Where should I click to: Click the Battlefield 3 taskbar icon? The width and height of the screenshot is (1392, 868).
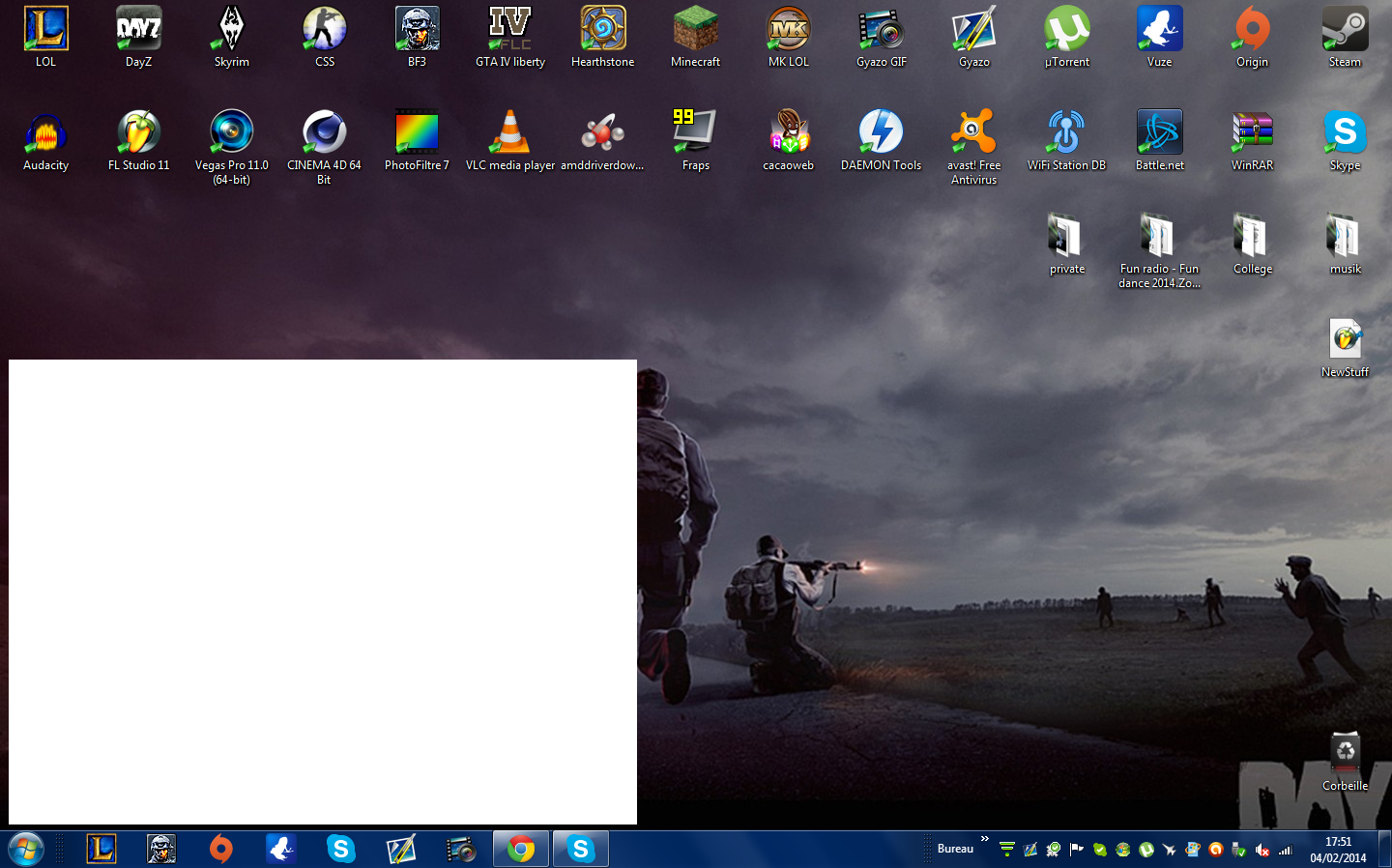[161, 850]
